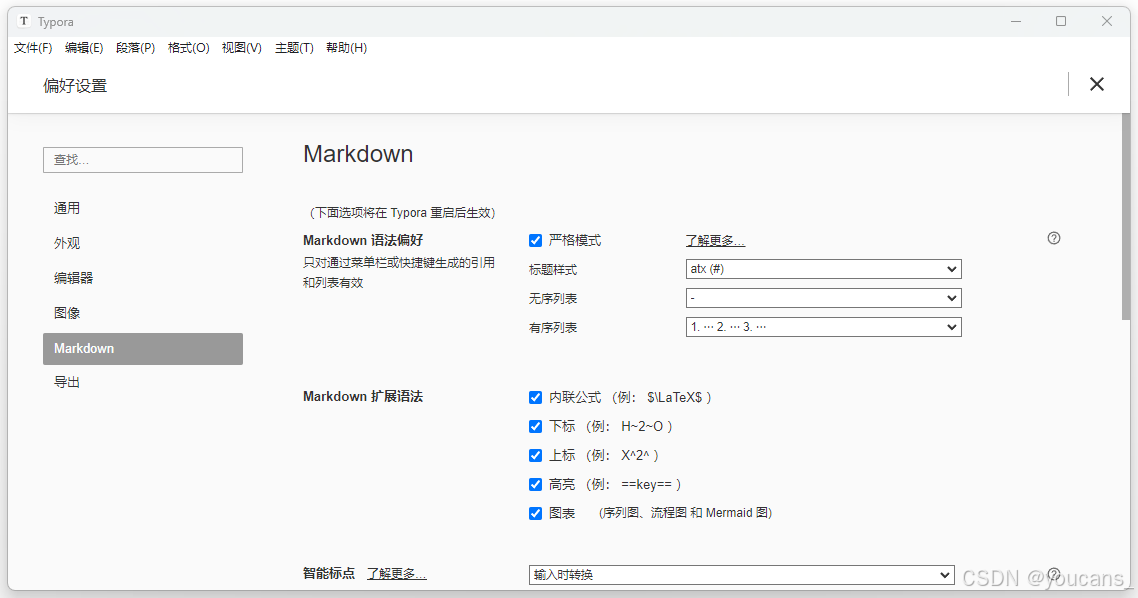Toggle the 高亮 highlight checkbox
This screenshot has height=598, width=1138.
click(536, 484)
